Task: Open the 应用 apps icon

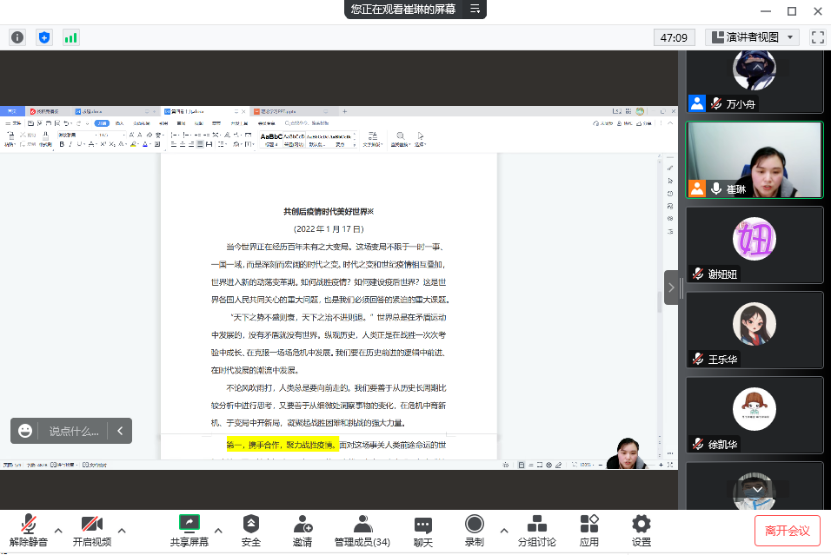Action: tap(589, 530)
